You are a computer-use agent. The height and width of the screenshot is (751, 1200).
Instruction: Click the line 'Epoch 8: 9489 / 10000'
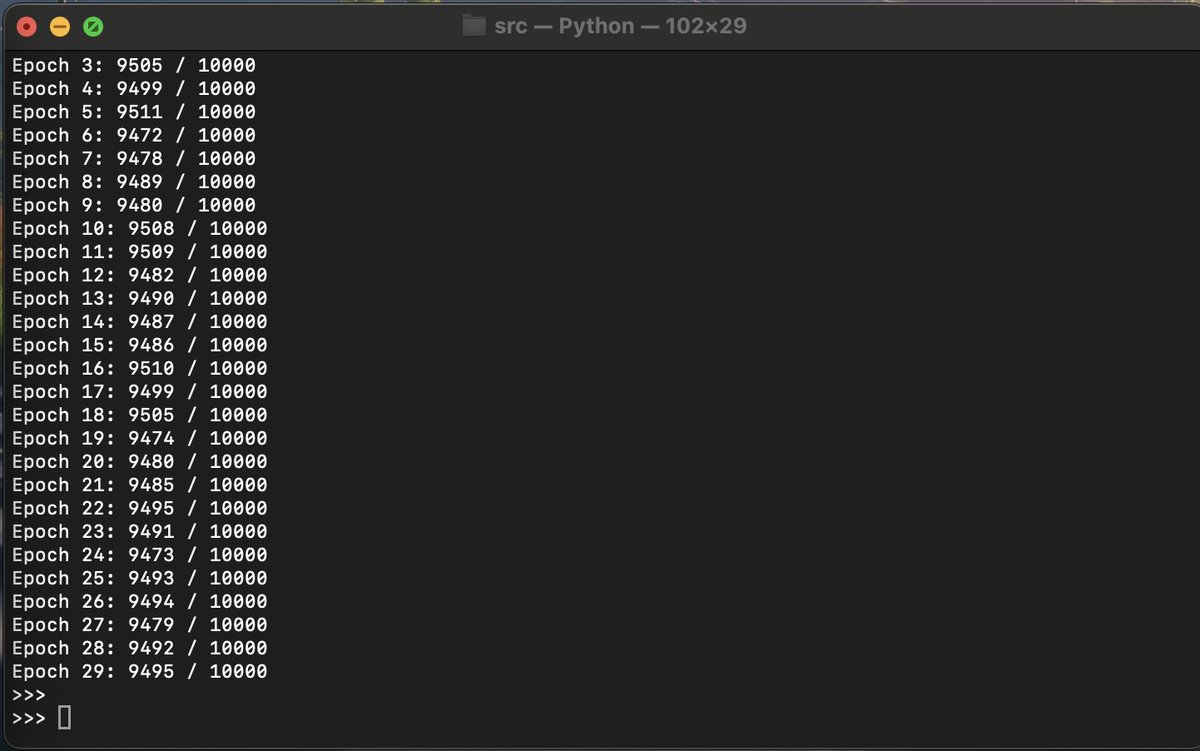(134, 182)
